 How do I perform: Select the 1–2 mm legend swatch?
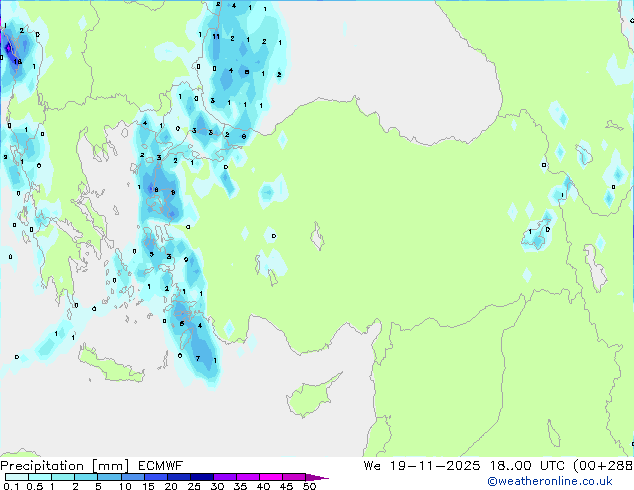point(63,477)
